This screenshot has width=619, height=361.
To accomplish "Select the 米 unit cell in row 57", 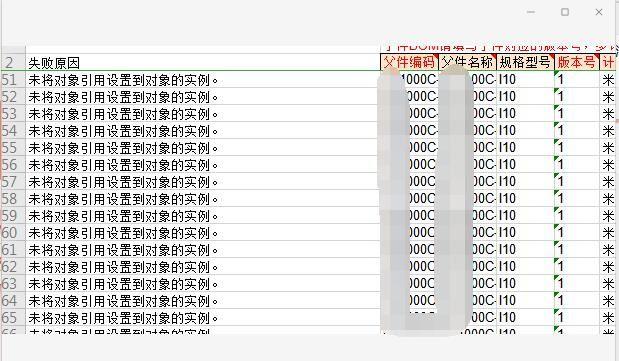I will click(x=608, y=182).
